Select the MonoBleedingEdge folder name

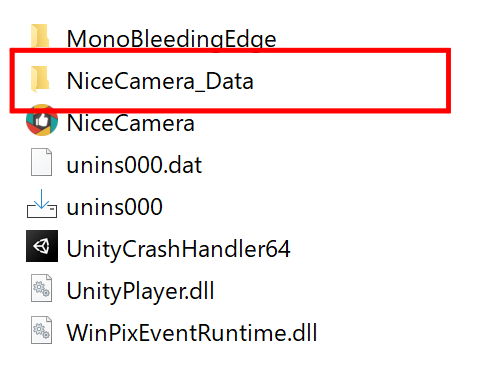click(x=171, y=39)
